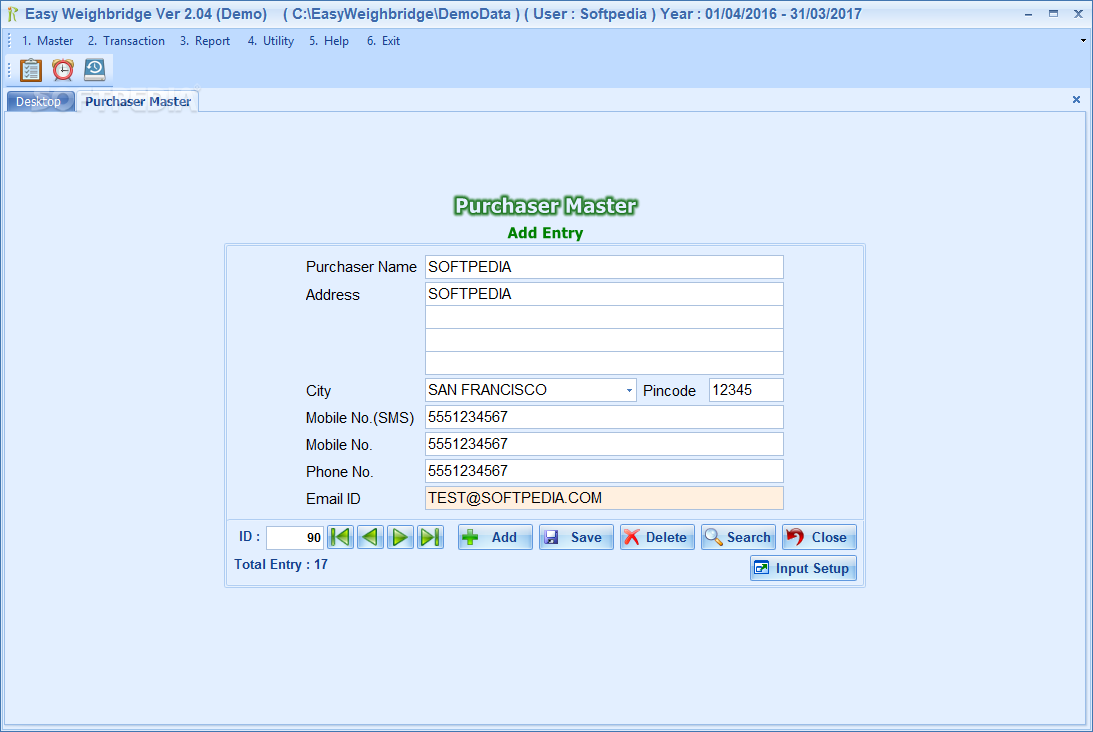Viewport: 1093px width, 732px height.
Task: Click the red alarm clock toolbar icon
Action: (63, 70)
